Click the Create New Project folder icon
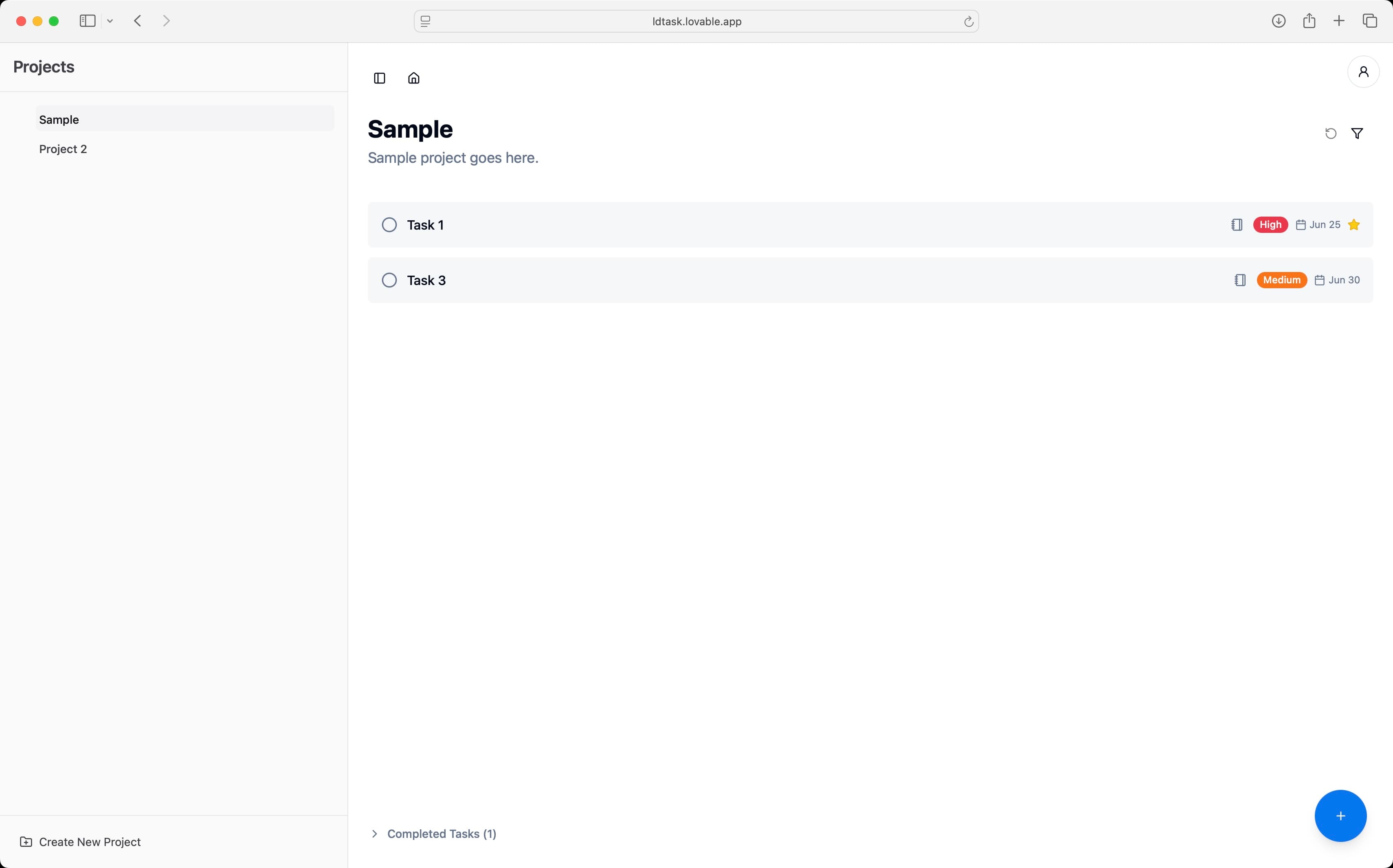Screen dimensions: 1393x868 [x=26, y=842]
